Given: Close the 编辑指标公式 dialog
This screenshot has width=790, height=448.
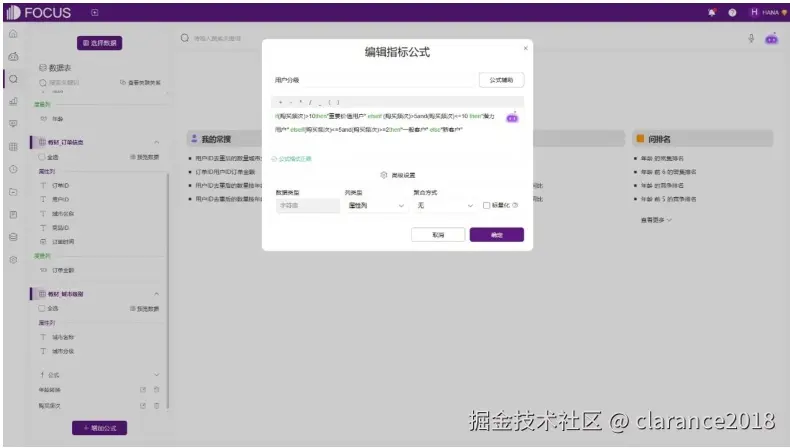Looking at the screenshot, I should (525, 48).
